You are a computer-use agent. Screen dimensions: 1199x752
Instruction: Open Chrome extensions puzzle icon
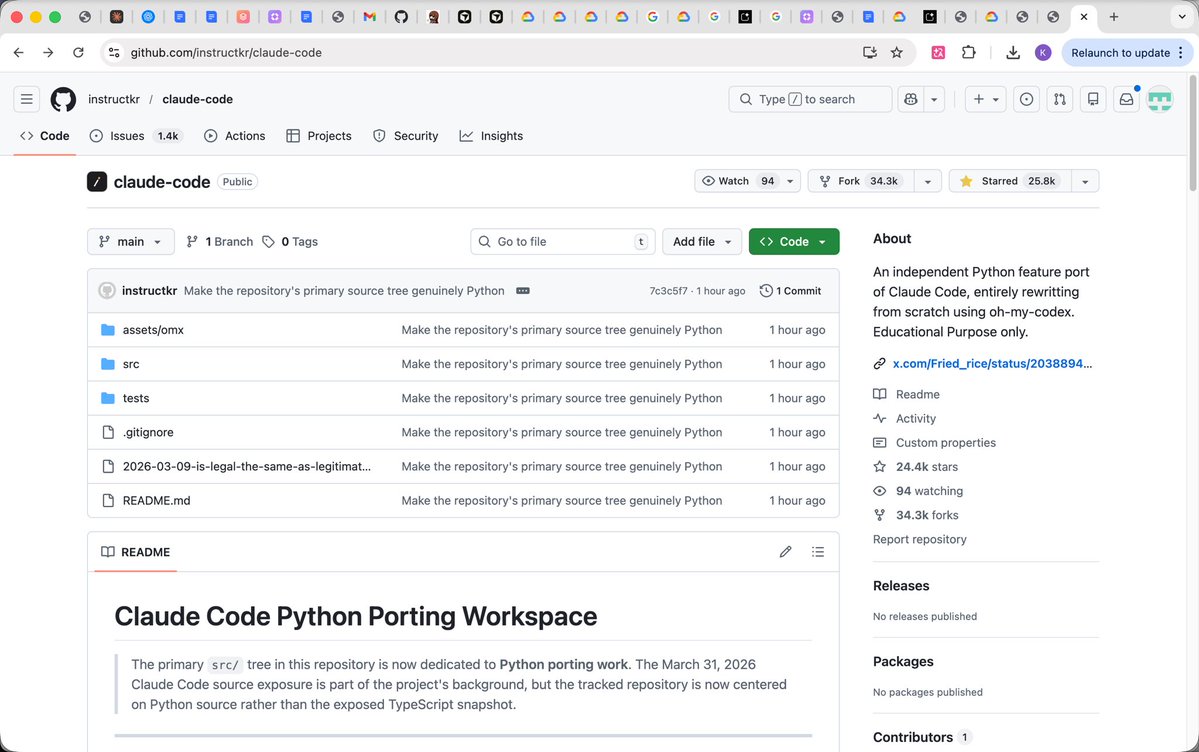pyautogui.click(x=969, y=53)
